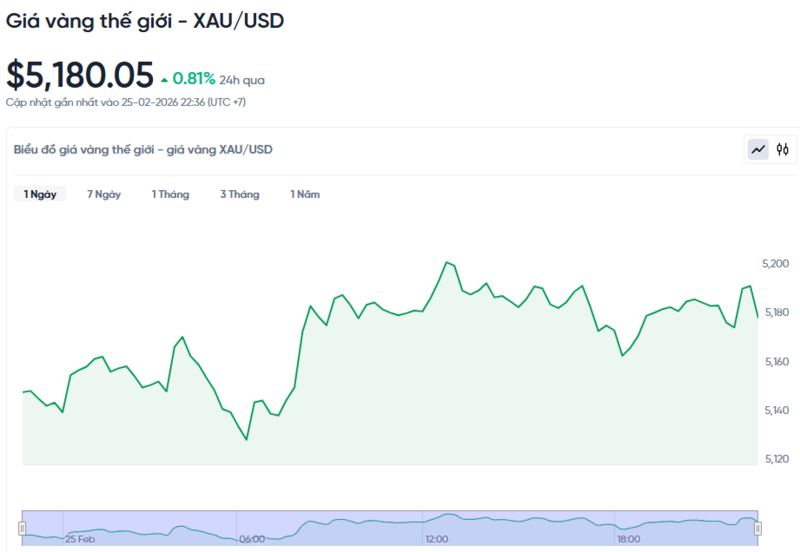Grab the right handle of range navigator

pos(757,527)
